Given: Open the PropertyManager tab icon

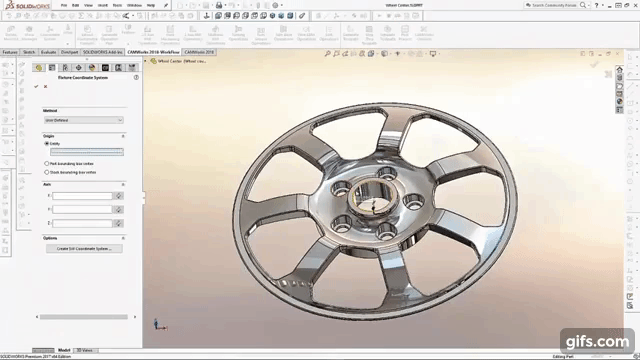Looking at the screenshot, I should pos(52,68).
